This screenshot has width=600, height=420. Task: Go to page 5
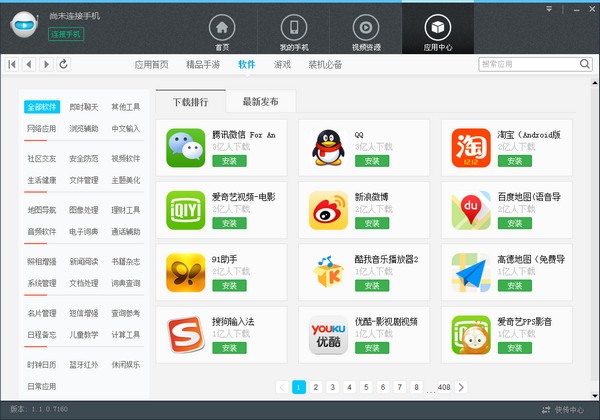(x=366, y=387)
